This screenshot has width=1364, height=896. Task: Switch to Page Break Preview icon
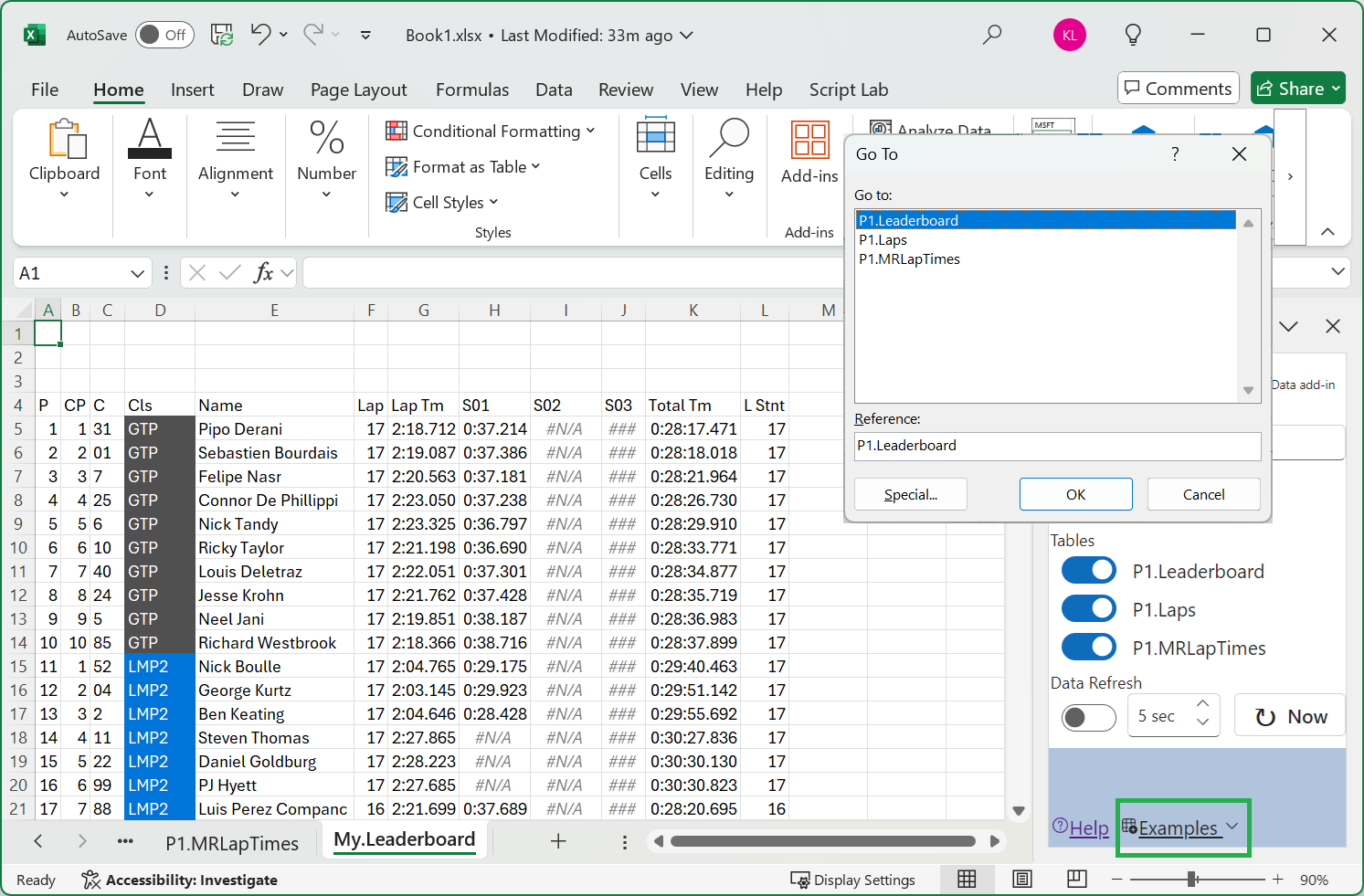pos(1077,879)
